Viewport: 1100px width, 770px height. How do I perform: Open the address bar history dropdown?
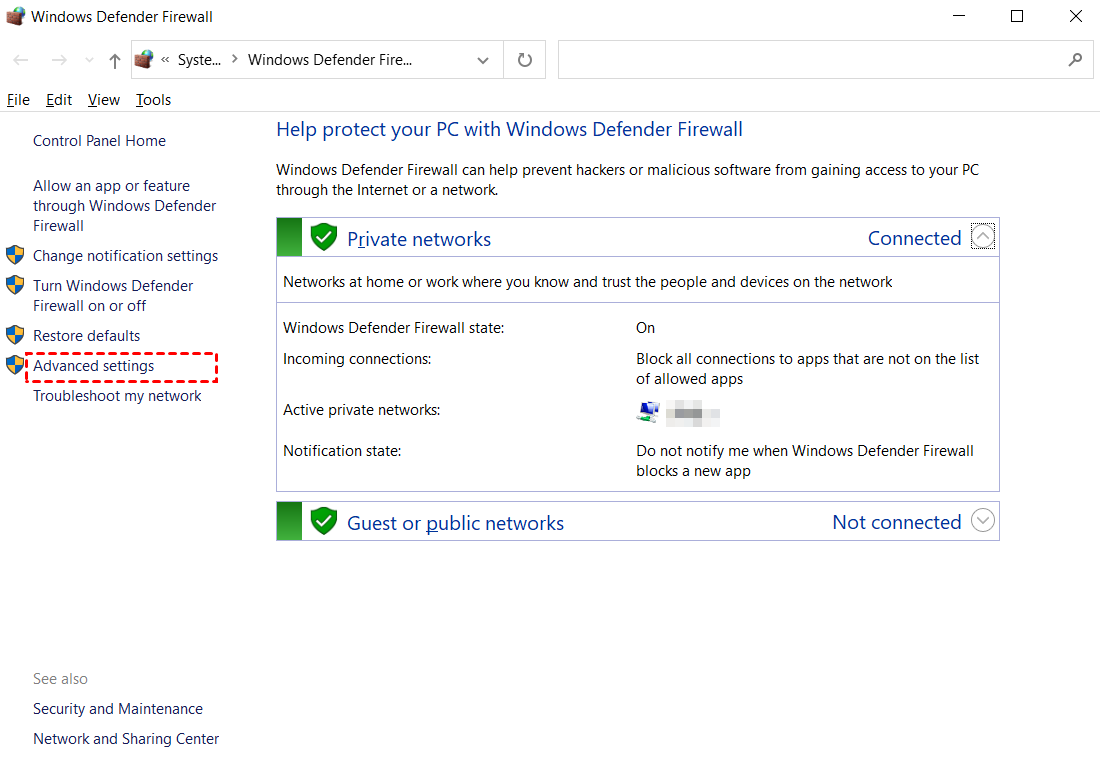coord(483,60)
